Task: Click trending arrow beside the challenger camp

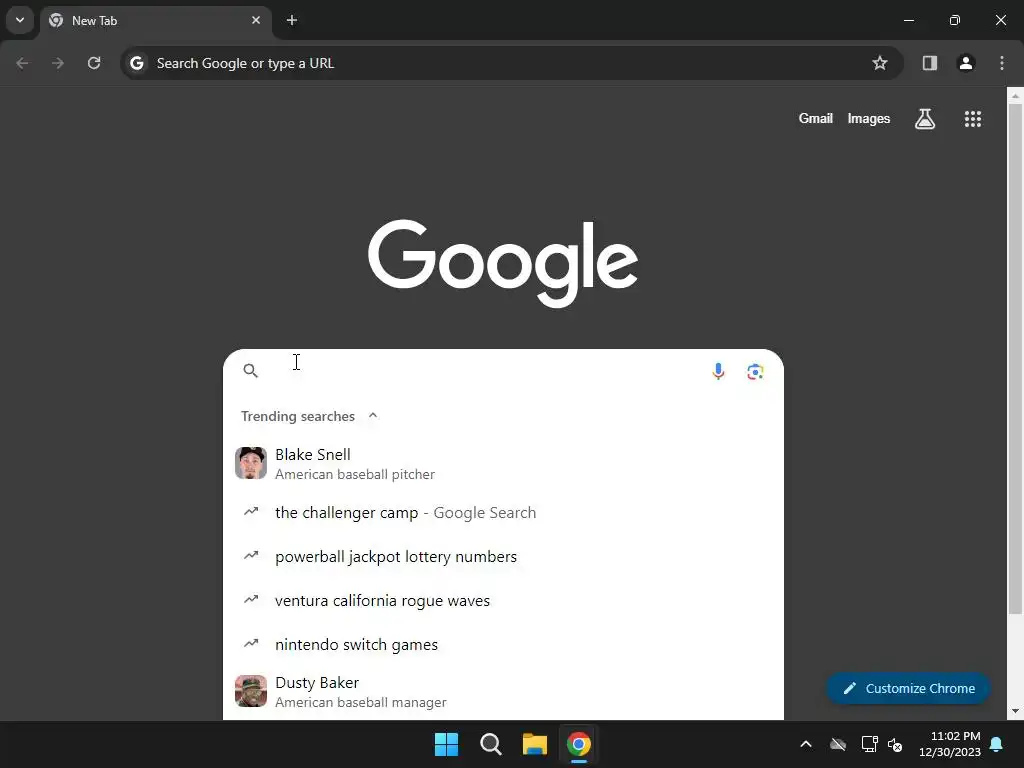Action: pyautogui.click(x=251, y=511)
